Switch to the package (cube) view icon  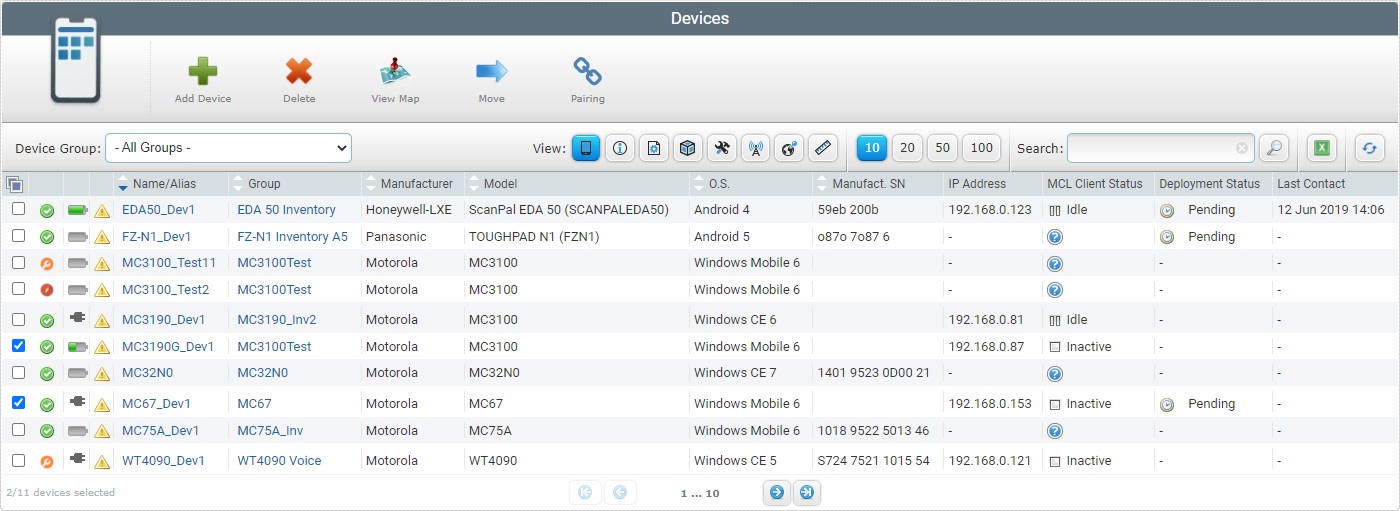click(688, 148)
